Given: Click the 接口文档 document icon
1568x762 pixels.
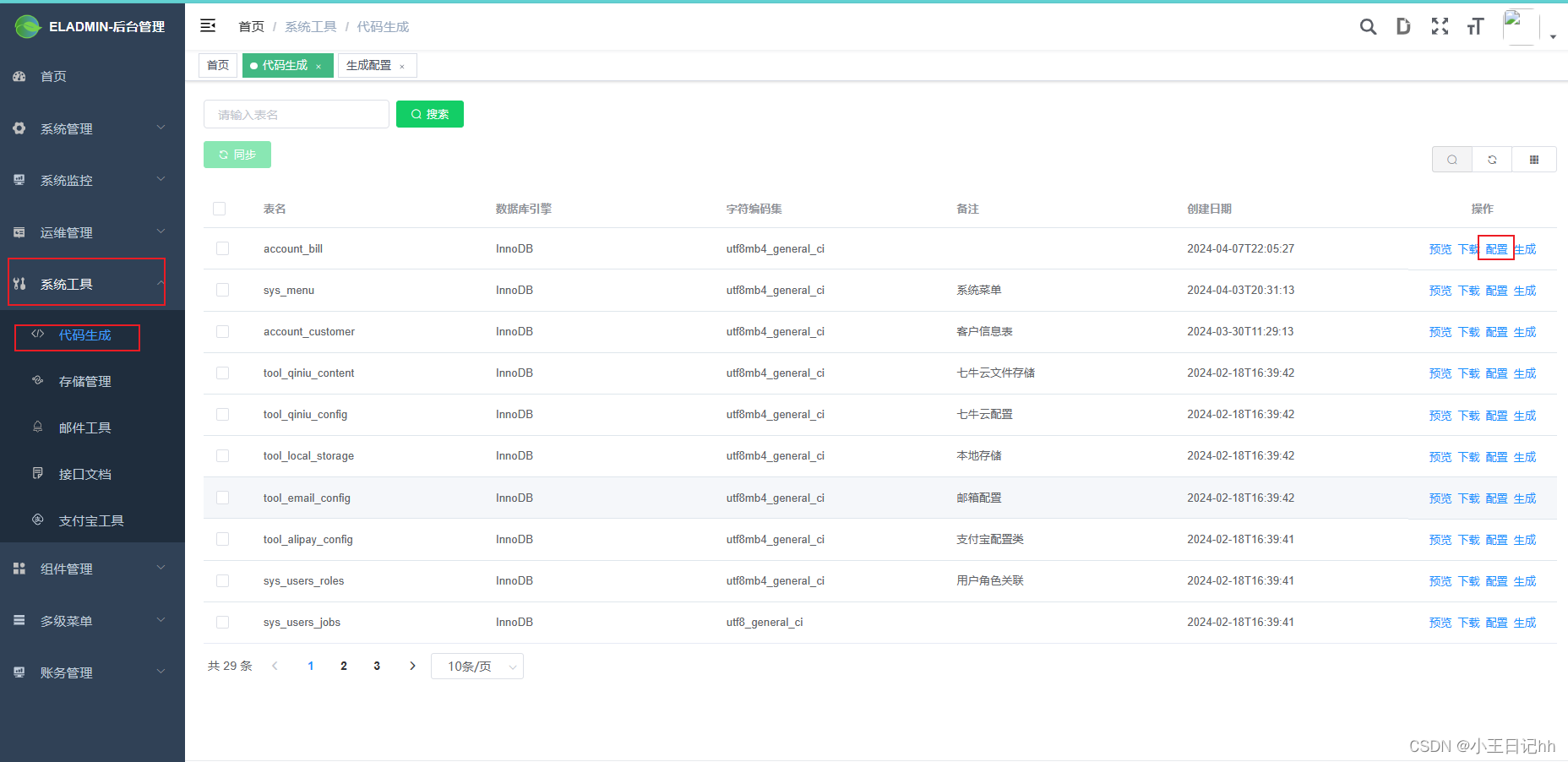Looking at the screenshot, I should pyautogui.click(x=38, y=473).
